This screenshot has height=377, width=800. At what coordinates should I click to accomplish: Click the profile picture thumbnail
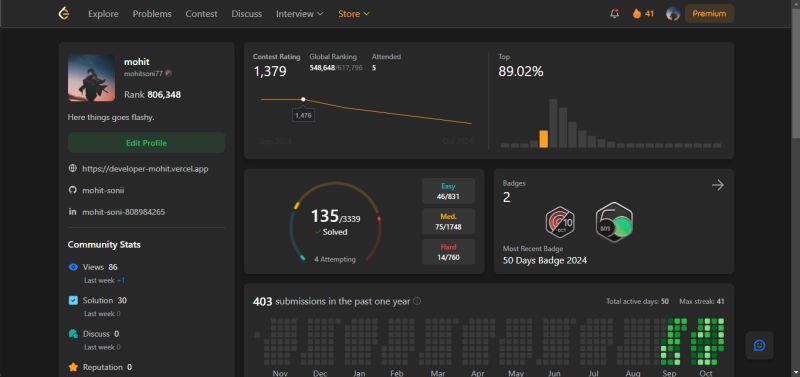pos(91,78)
